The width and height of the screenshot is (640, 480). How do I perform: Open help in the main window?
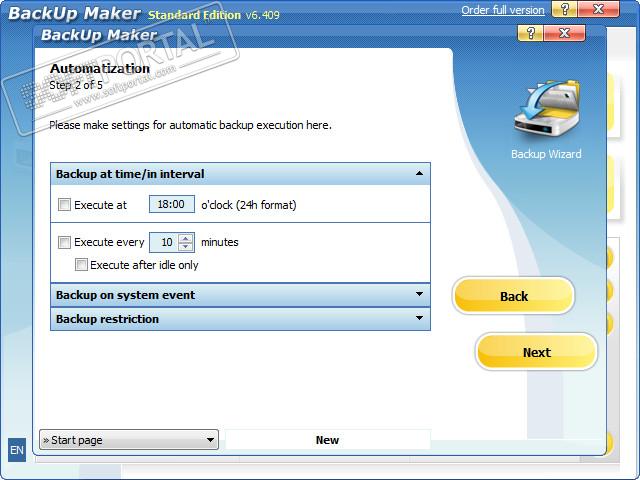564,9
